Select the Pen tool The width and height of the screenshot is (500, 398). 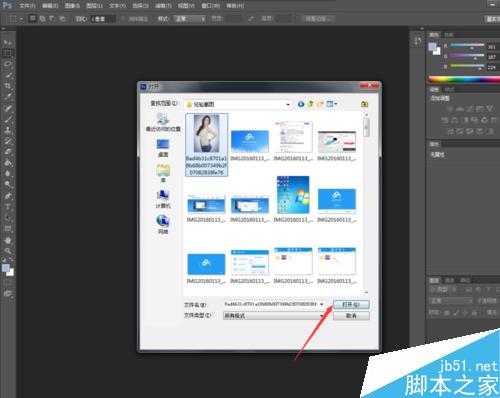pyautogui.click(x=8, y=196)
